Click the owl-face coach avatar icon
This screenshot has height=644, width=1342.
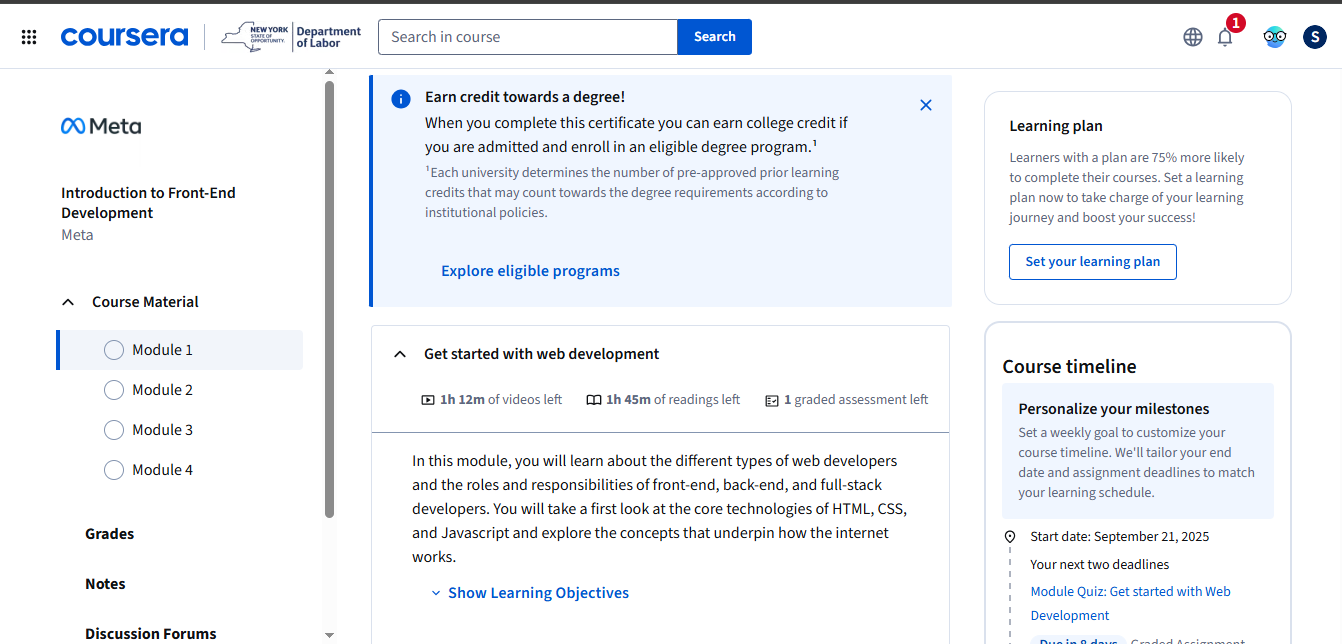1274,37
